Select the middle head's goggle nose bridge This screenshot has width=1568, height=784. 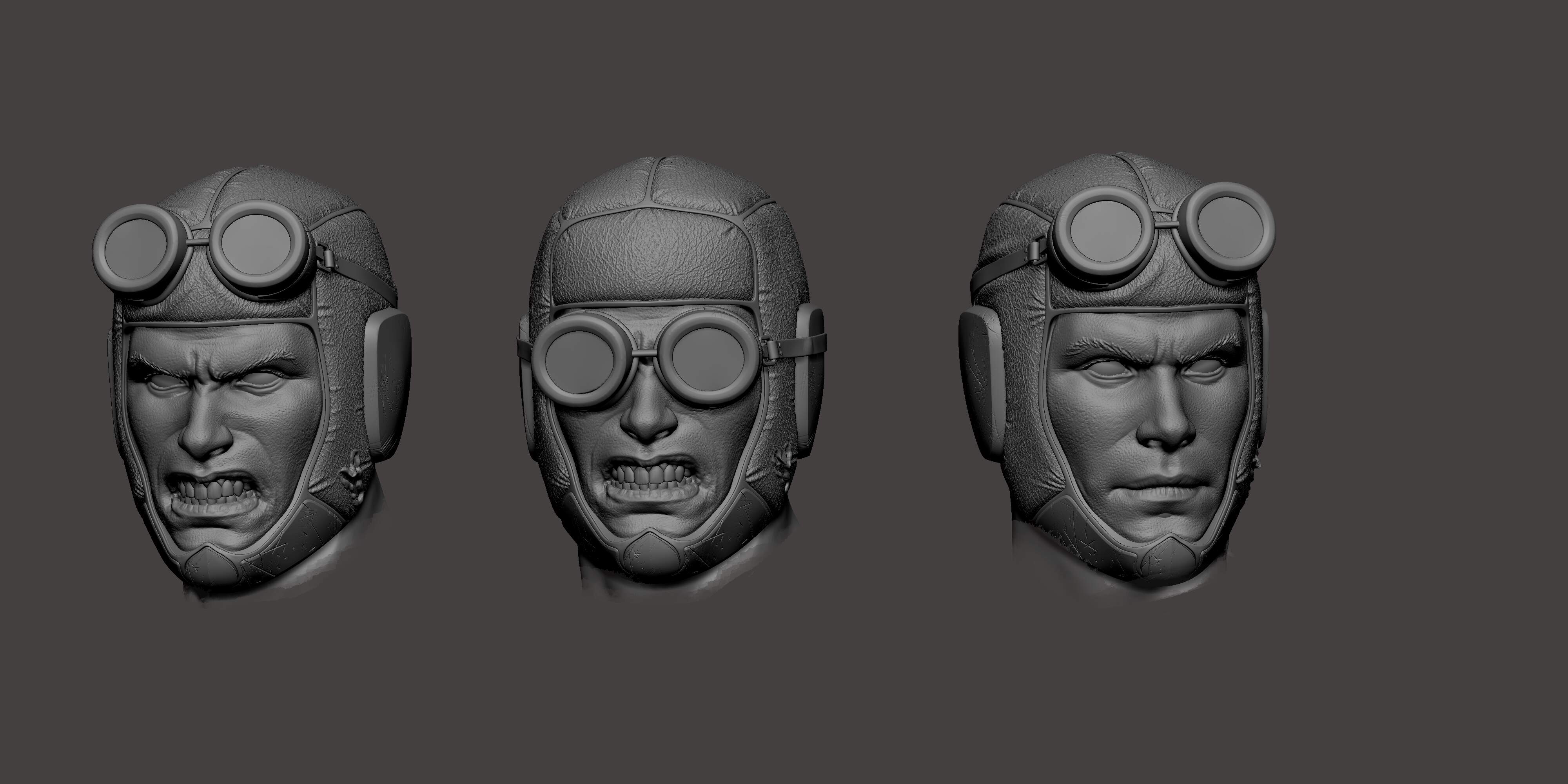pos(645,354)
